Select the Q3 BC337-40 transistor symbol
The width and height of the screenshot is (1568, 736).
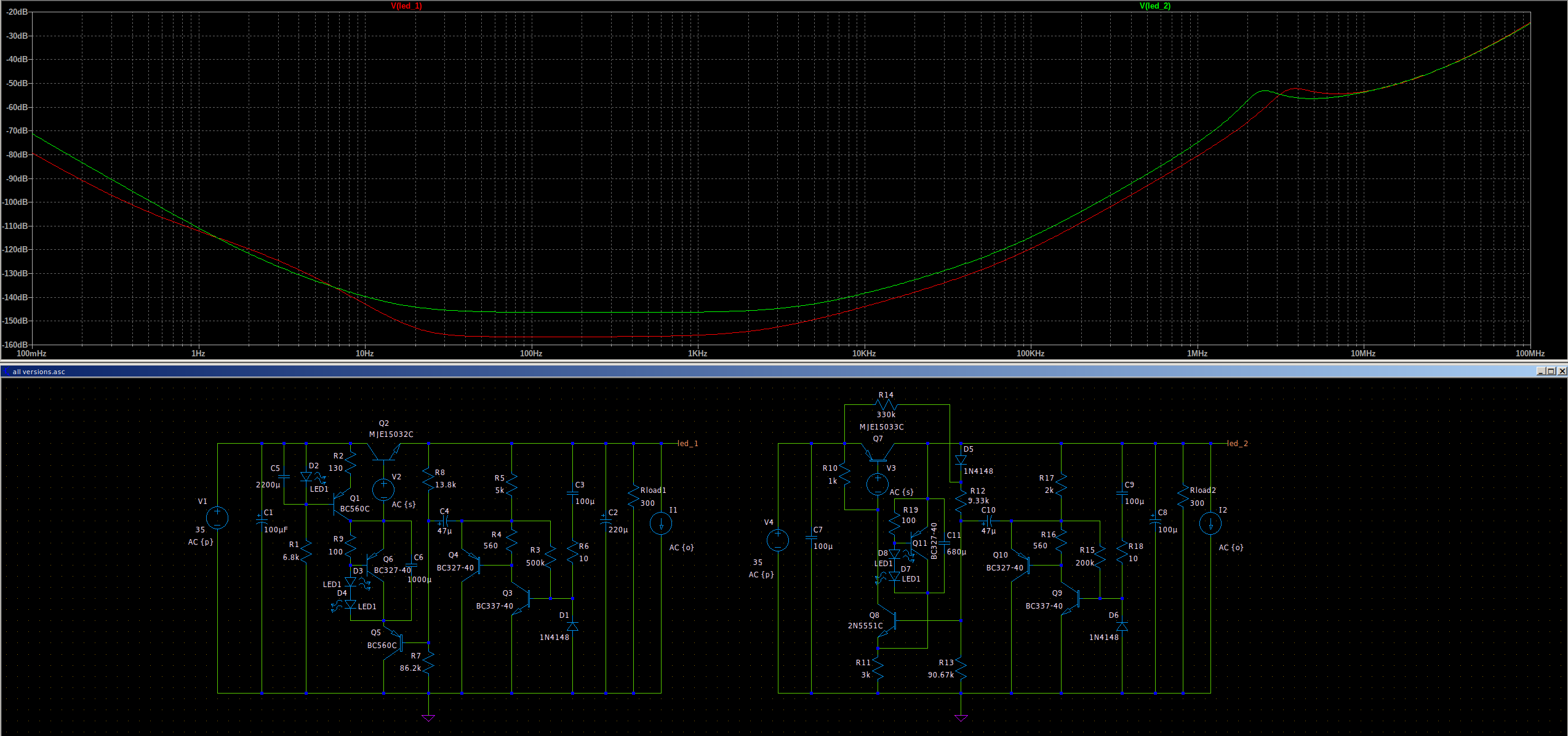pos(521,598)
